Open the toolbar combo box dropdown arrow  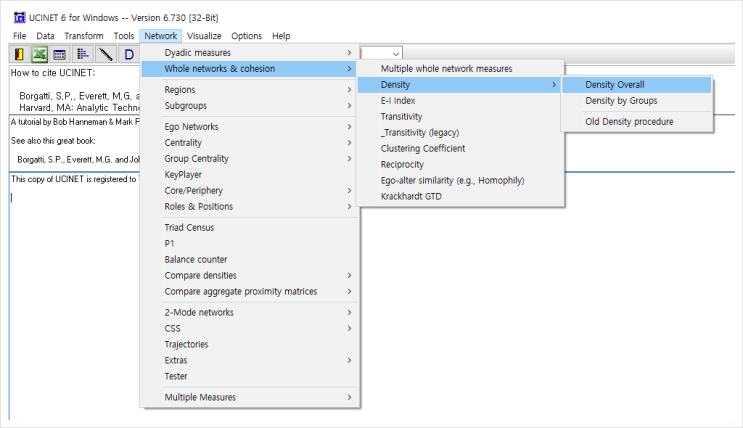coord(396,54)
